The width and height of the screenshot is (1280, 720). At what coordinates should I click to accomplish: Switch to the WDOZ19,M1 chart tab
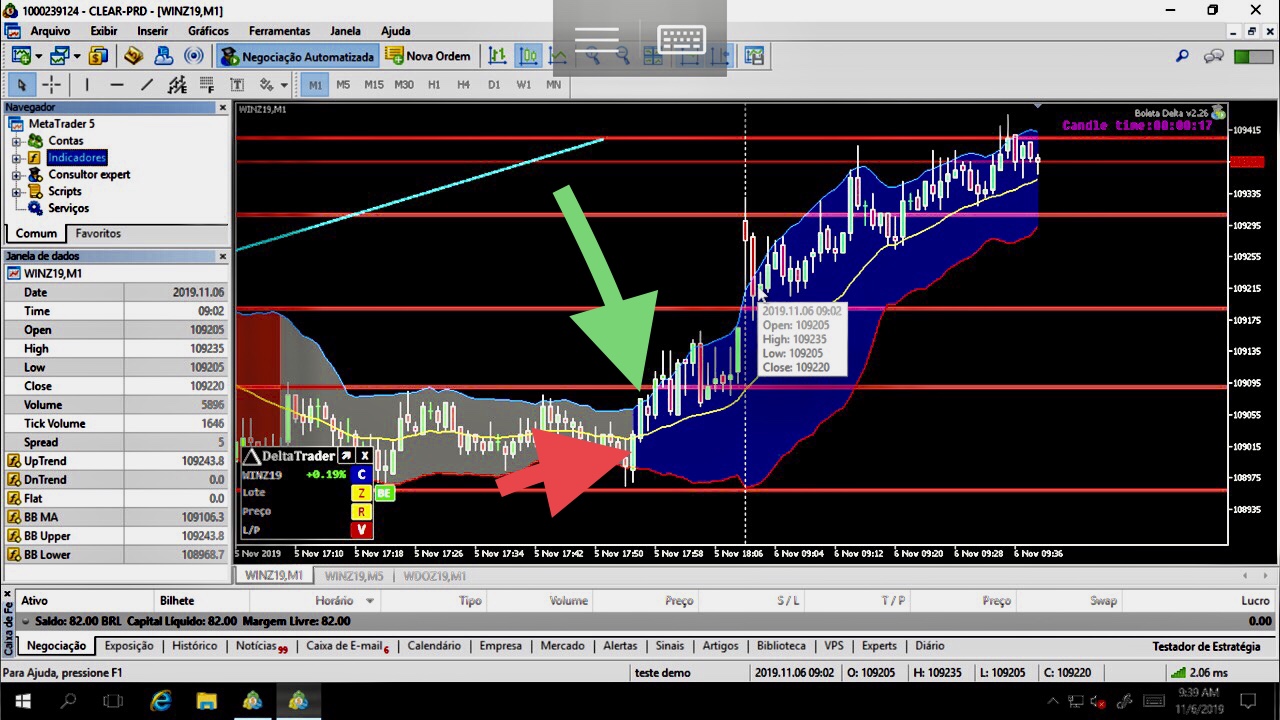(434, 576)
